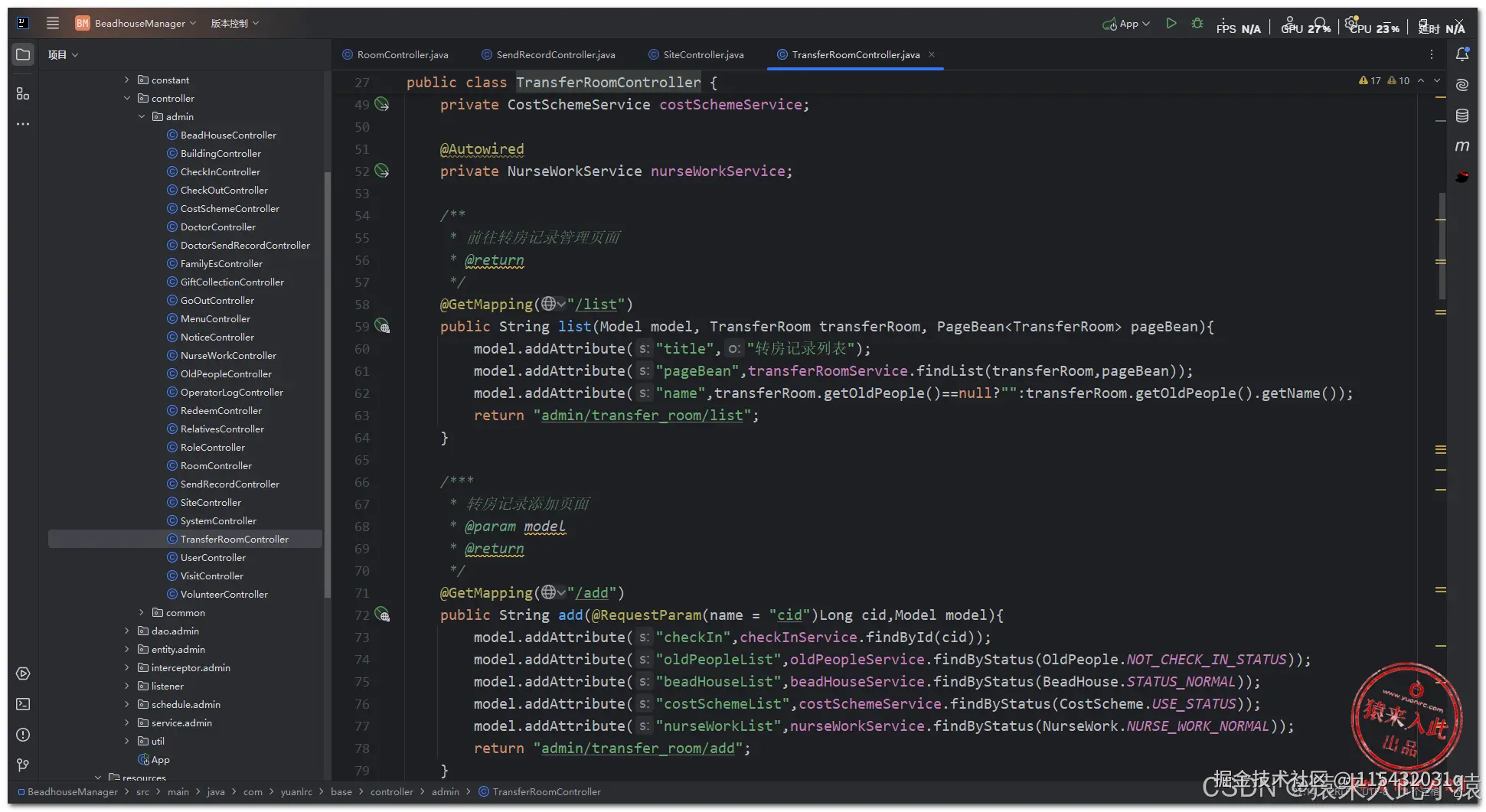Switch to RoomController.java tab
The width and height of the screenshot is (1486, 812).
396,54
